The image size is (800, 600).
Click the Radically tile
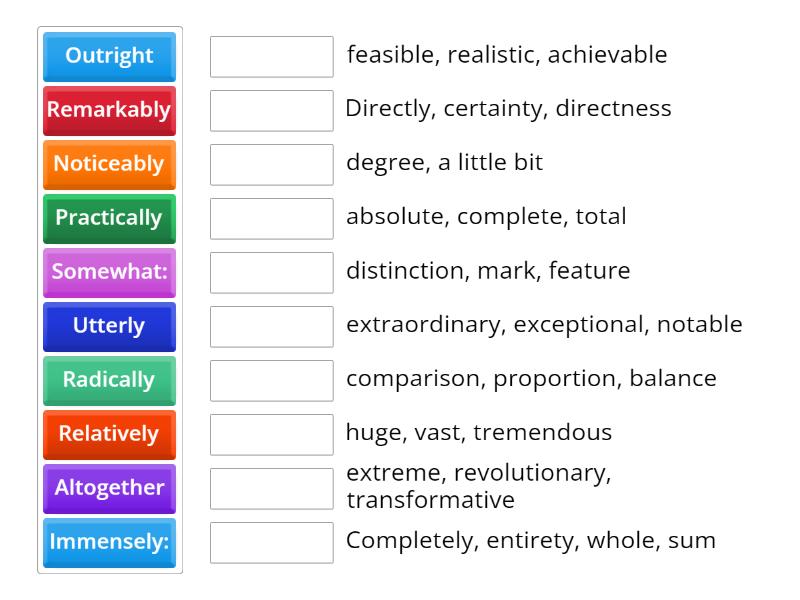pyautogui.click(x=108, y=380)
